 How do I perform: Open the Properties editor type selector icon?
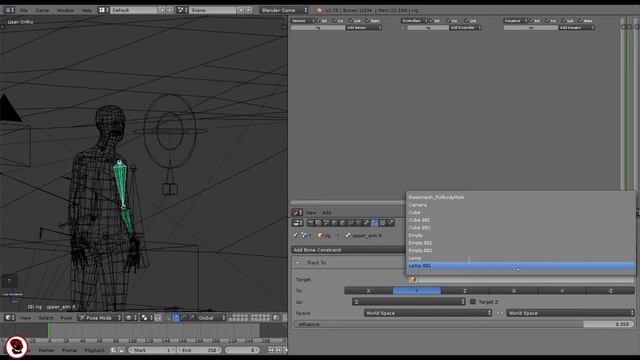coord(297,222)
